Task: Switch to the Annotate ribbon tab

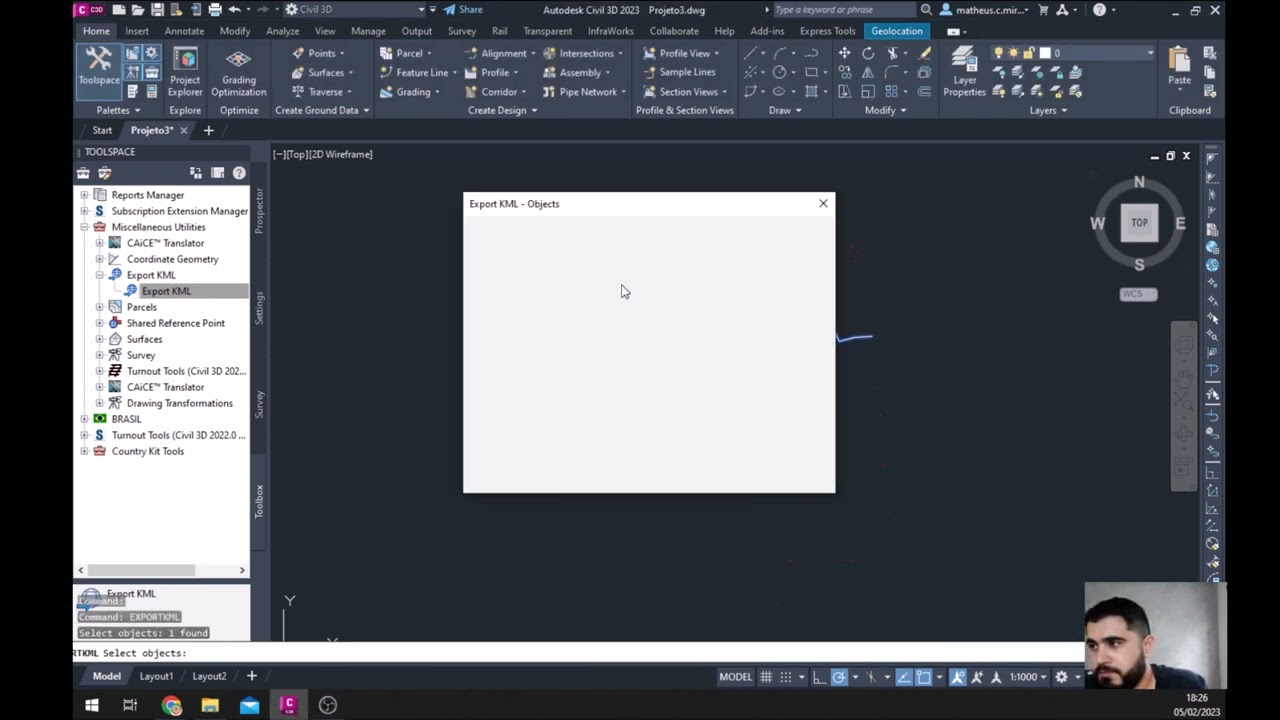Action: [x=184, y=31]
